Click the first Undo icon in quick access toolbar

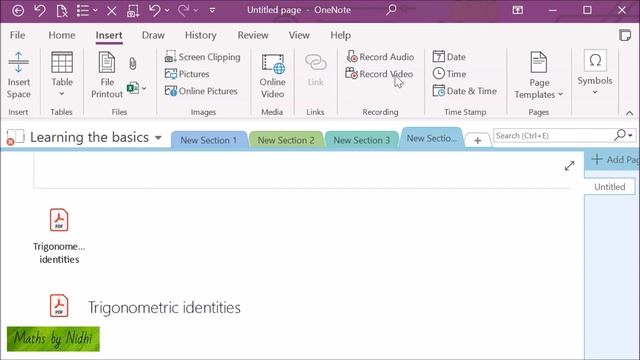[40, 10]
